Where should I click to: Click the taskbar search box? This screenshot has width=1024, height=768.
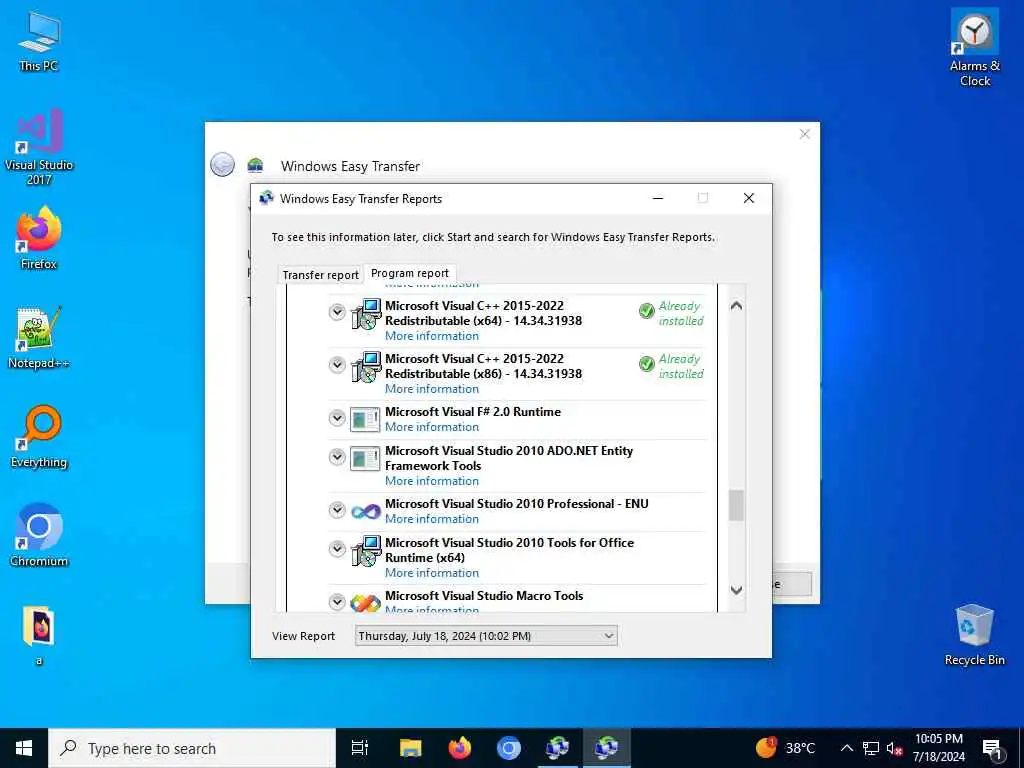(x=192, y=748)
